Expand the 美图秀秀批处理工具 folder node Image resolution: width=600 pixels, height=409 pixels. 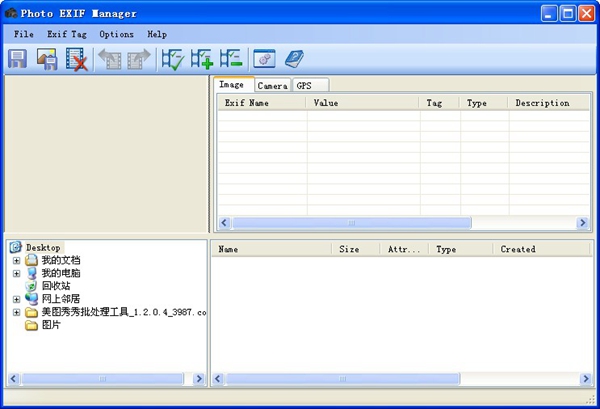coord(16,312)
